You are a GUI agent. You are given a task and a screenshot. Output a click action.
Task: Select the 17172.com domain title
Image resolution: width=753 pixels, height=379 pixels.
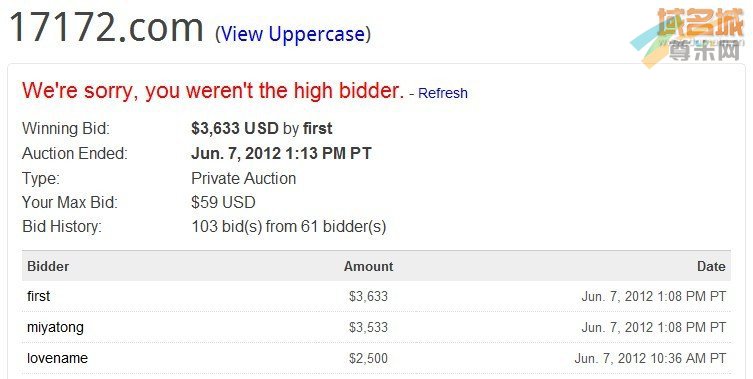(107, 27)
